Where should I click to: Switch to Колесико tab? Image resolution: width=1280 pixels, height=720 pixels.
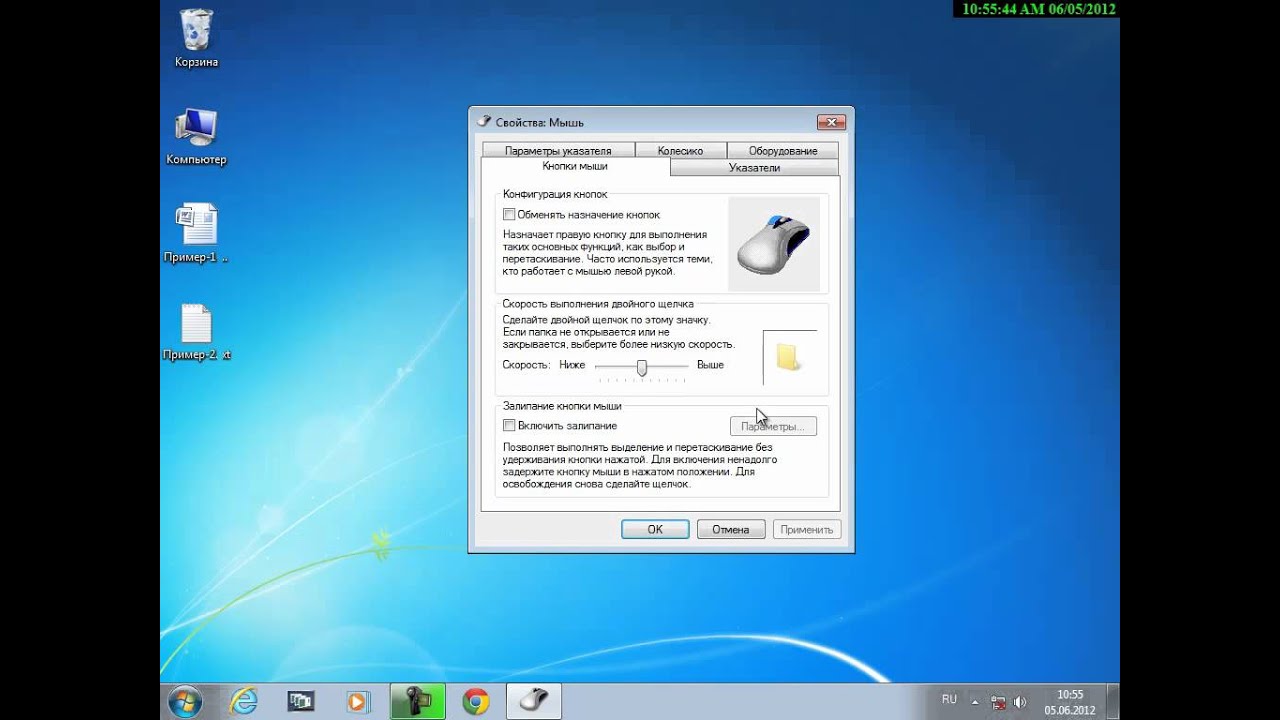pos(680,151)
